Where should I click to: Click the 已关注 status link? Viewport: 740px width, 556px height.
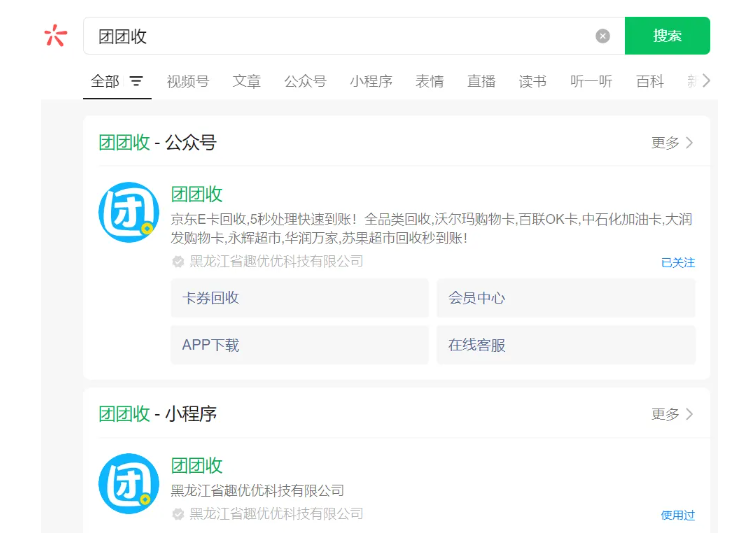(678, 262)
